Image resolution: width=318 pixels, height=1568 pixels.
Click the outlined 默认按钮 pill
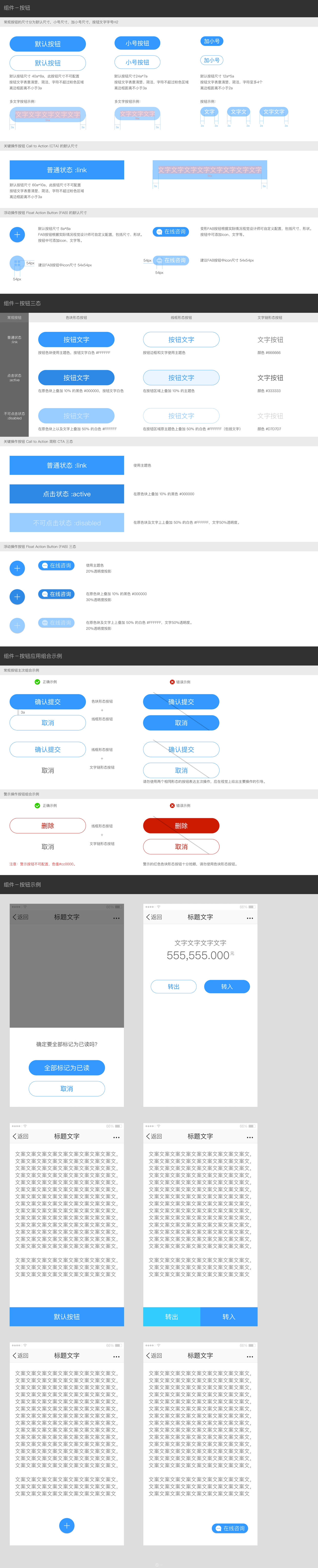[48, 63]
